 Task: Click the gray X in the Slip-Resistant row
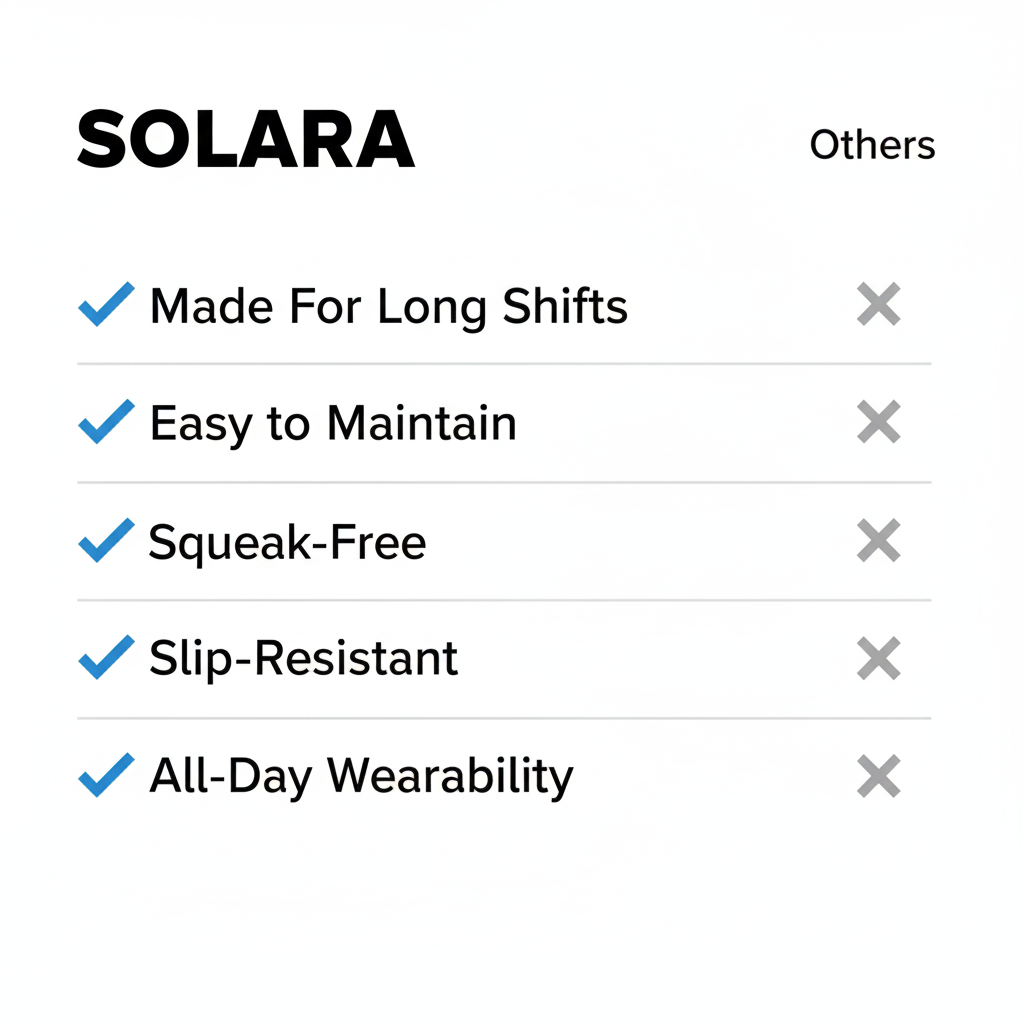click(879, 659)
